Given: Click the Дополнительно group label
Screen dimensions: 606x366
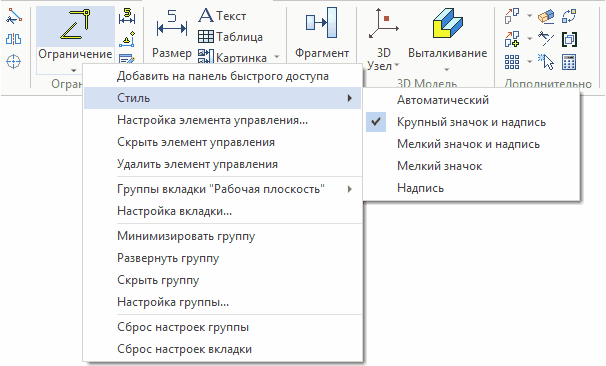Looking at the screenshot, I should [548, 84].
